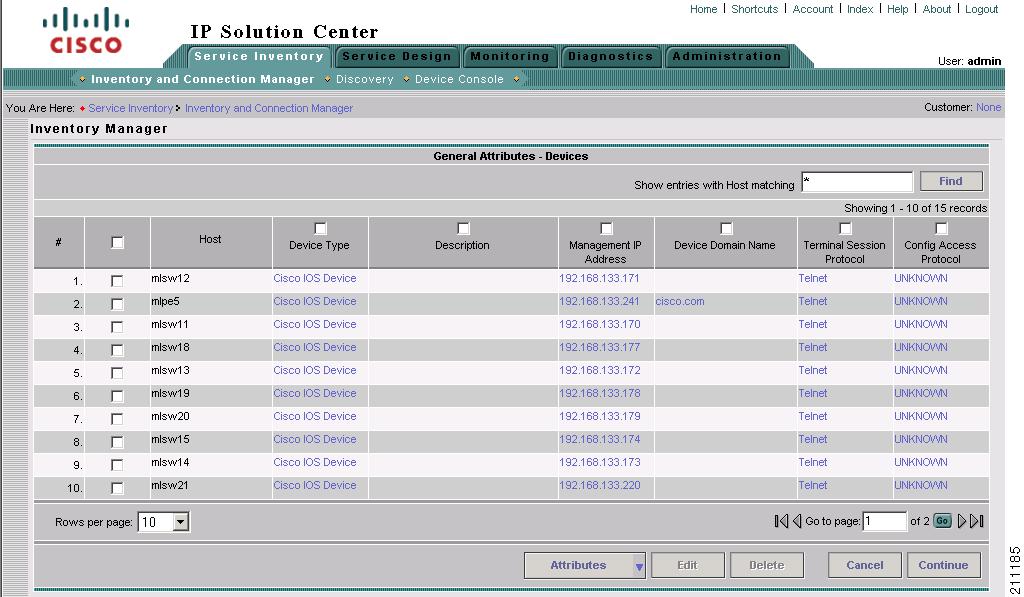The height and width of the screenshot is (597, 1024).
Task: Go to the first page of records
Action: [780, 521]
